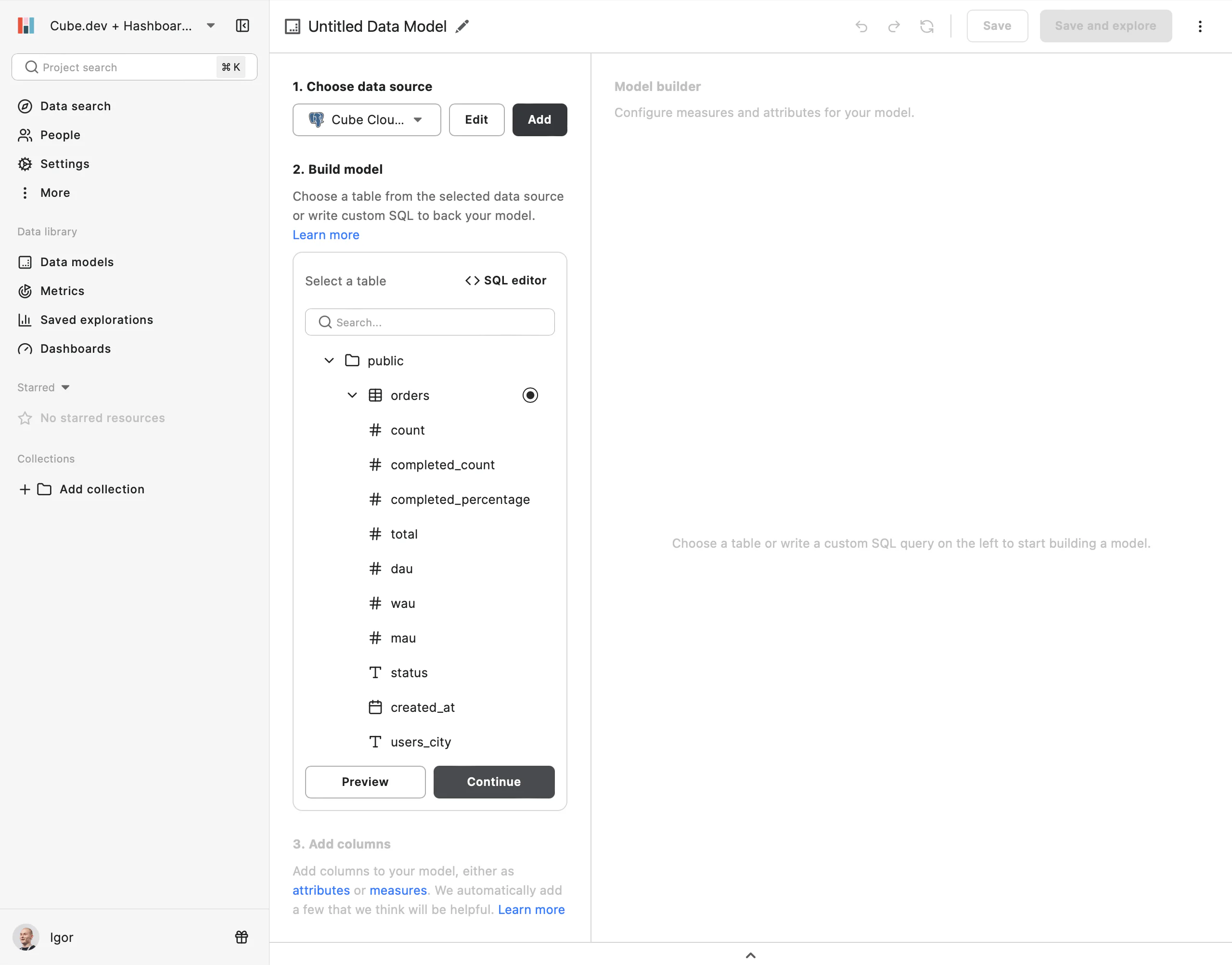
Task: Collapse the public schema folder
Action: pos(329,360)
